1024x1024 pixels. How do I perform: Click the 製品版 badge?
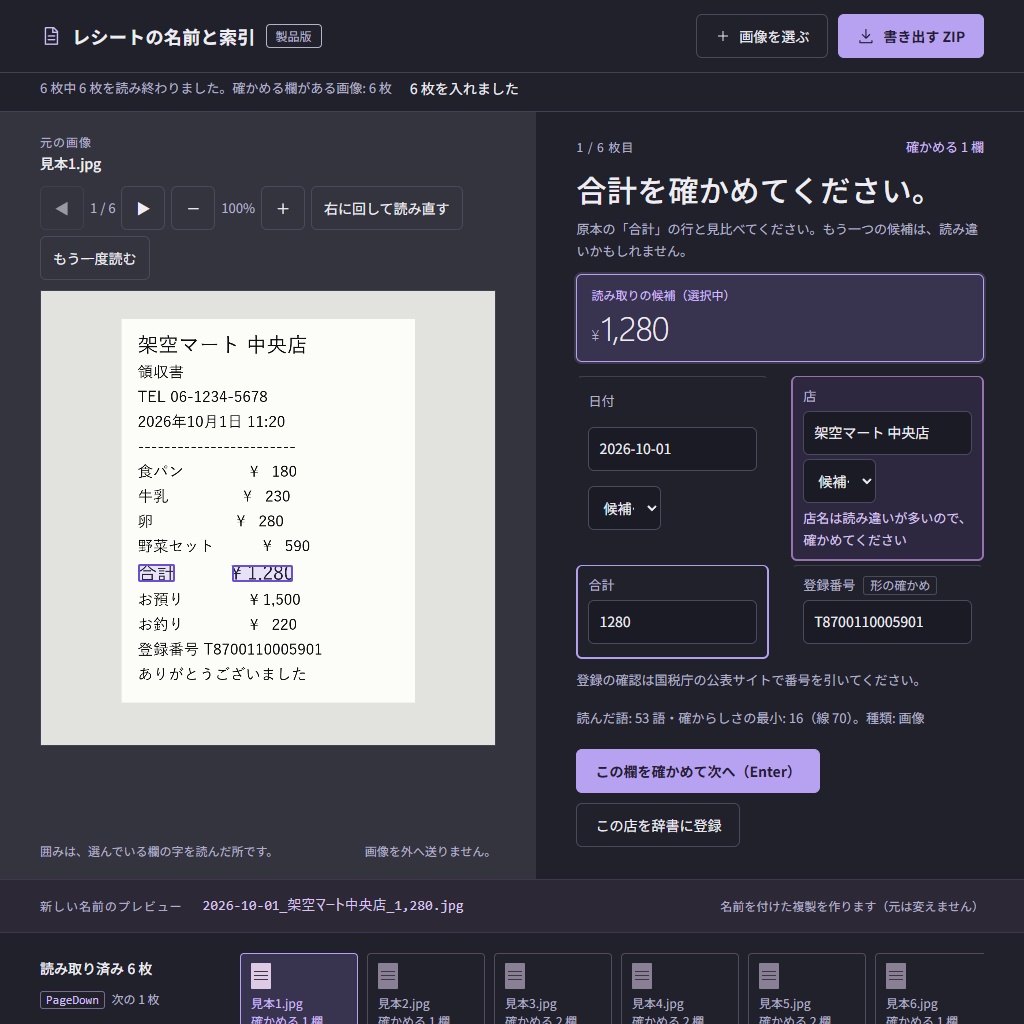[294, 37]
